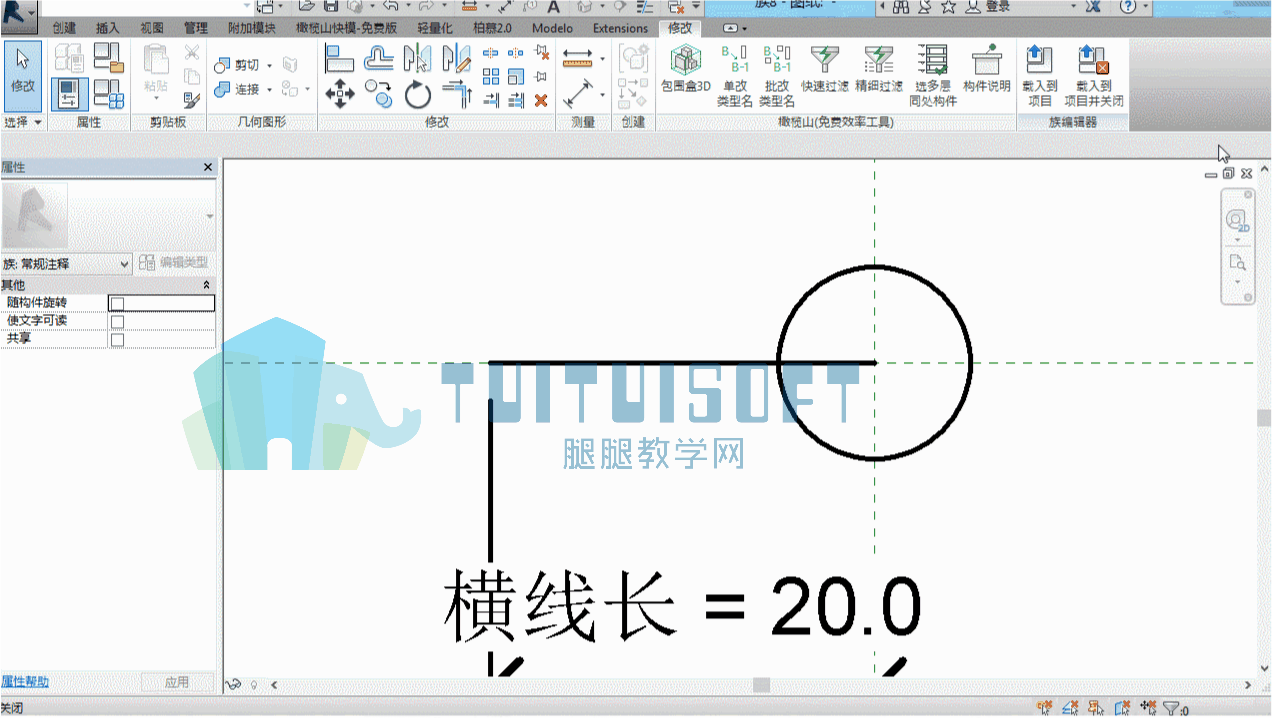
Task: Click the Measure Between Two References tool
Action: 578,95
